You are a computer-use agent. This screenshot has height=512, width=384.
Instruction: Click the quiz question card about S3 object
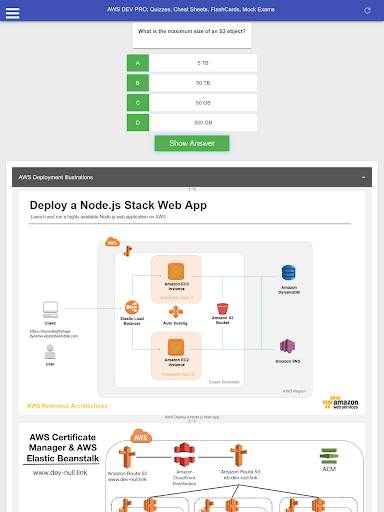pos(192,35)
